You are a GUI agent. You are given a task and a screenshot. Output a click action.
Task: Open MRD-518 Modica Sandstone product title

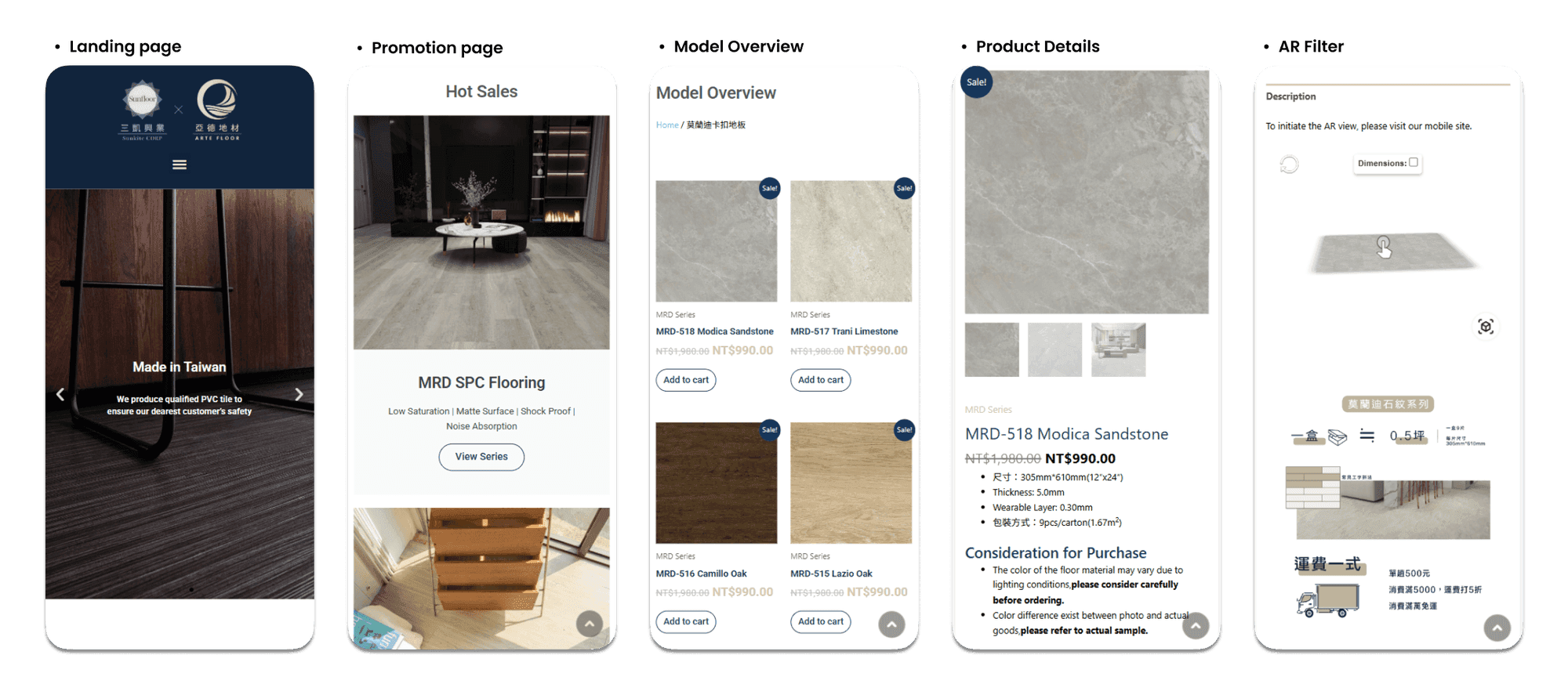point(715,331)
